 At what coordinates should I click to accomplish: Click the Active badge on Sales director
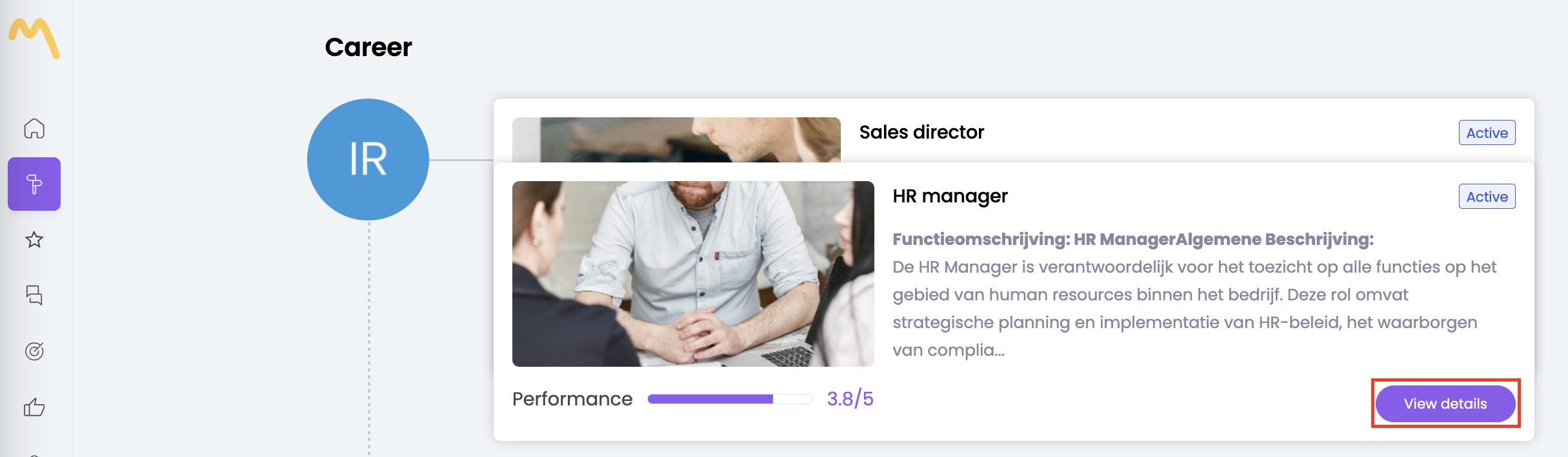click(1487, 133)
